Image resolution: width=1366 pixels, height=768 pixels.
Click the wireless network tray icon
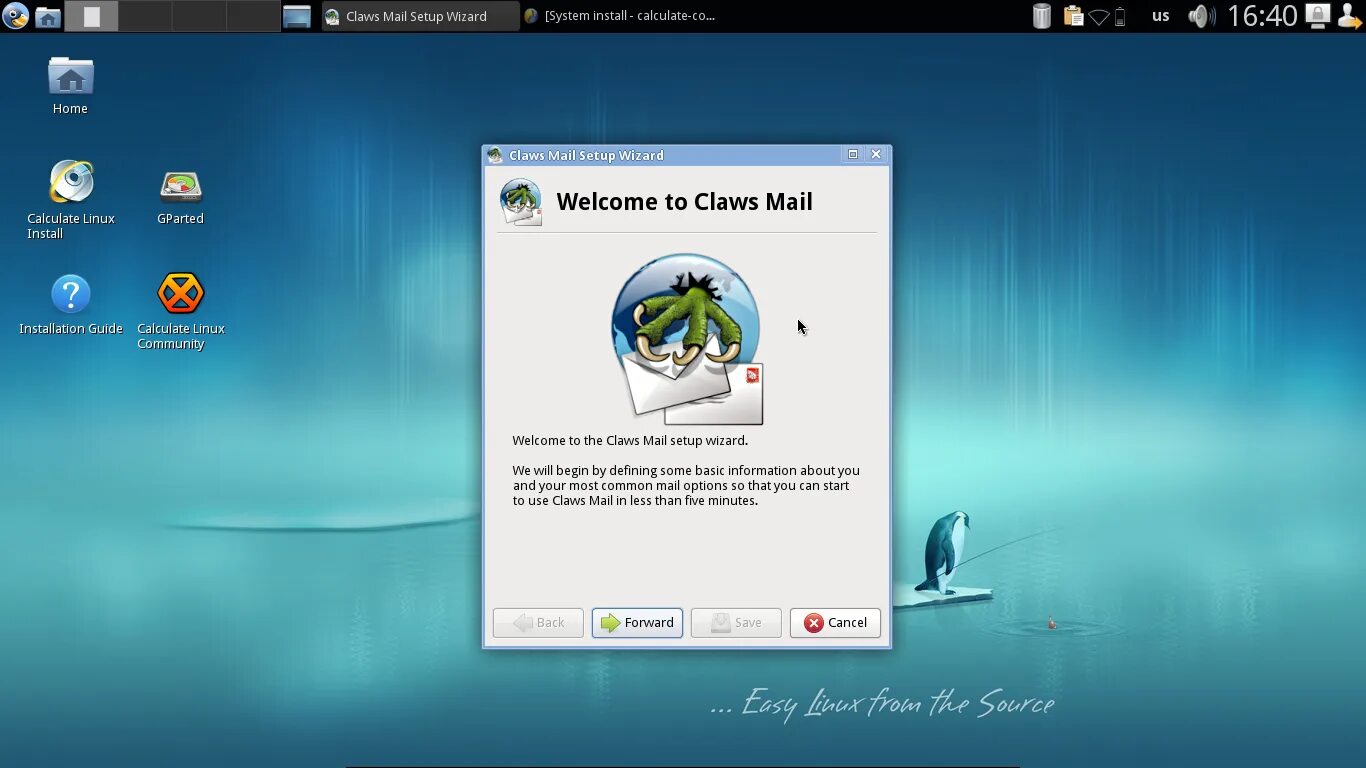point(1100,17)
